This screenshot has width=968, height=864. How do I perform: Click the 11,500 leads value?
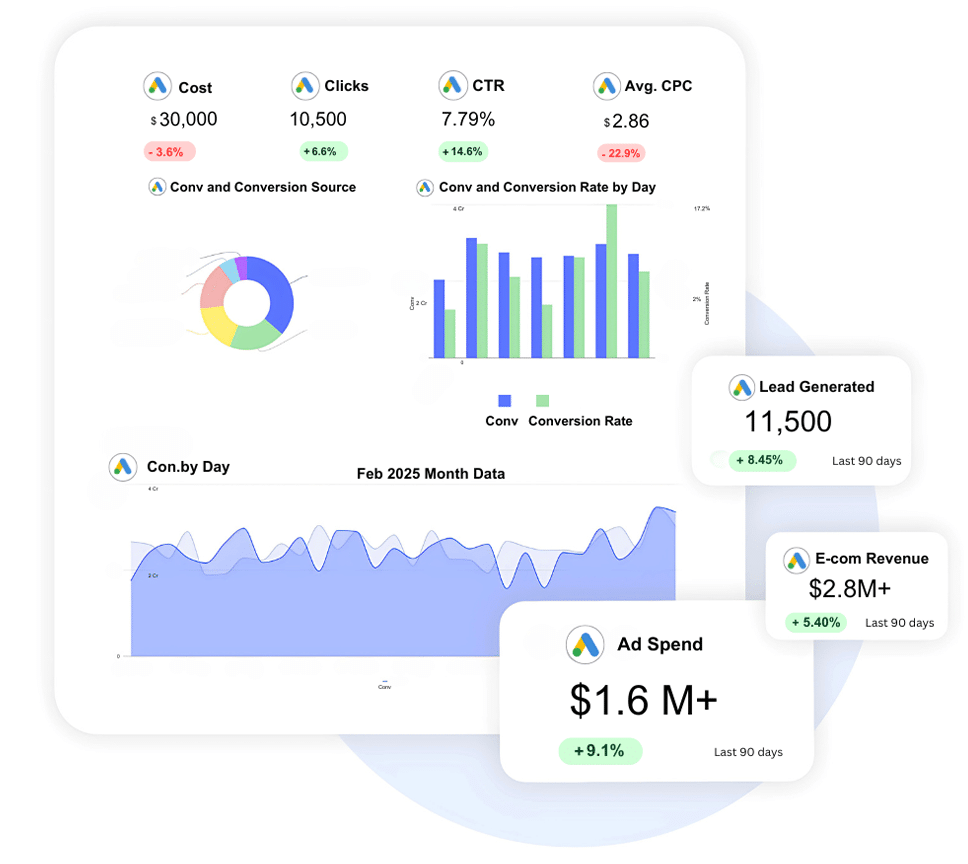788,422
